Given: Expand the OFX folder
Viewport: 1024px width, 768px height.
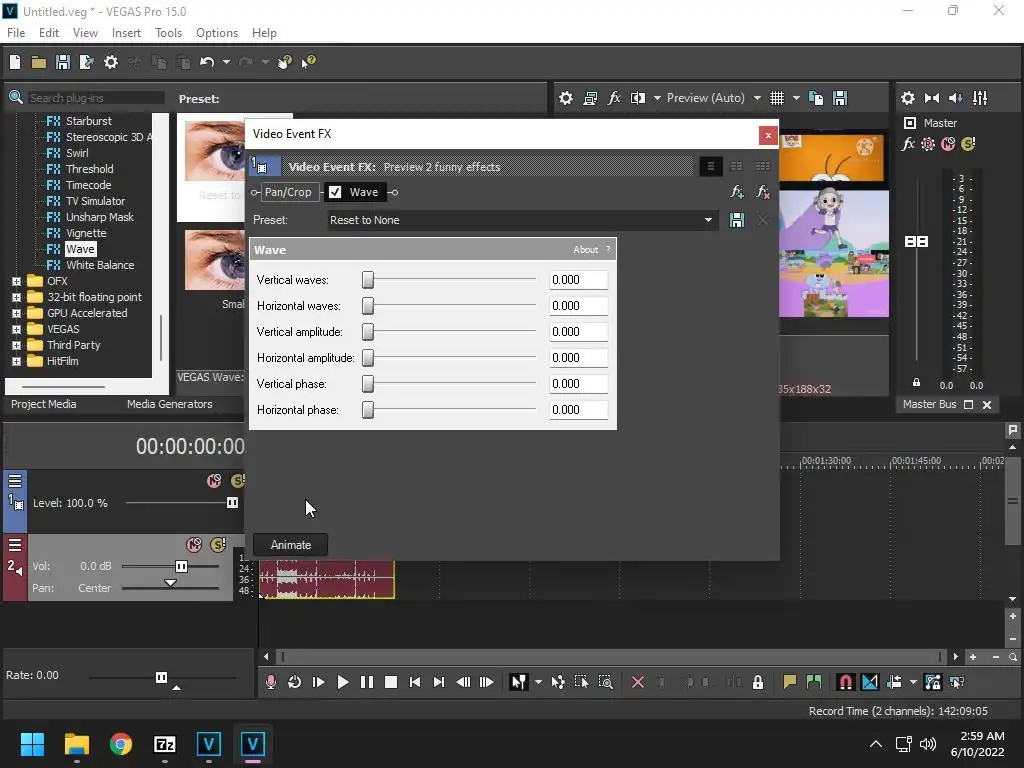Looking at the screenshot, I should coord(16,281).
